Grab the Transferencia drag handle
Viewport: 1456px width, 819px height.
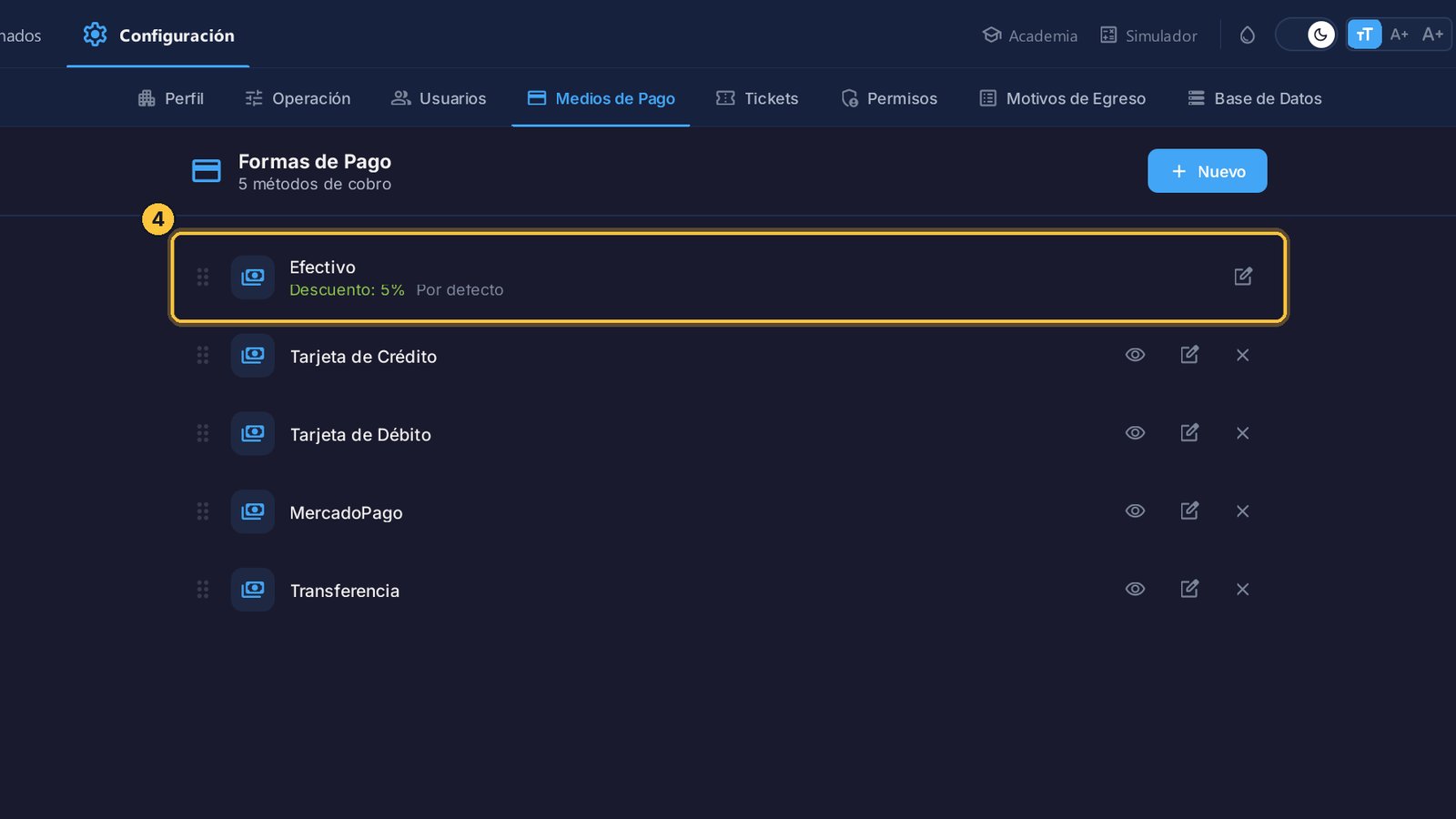[203, 590]
